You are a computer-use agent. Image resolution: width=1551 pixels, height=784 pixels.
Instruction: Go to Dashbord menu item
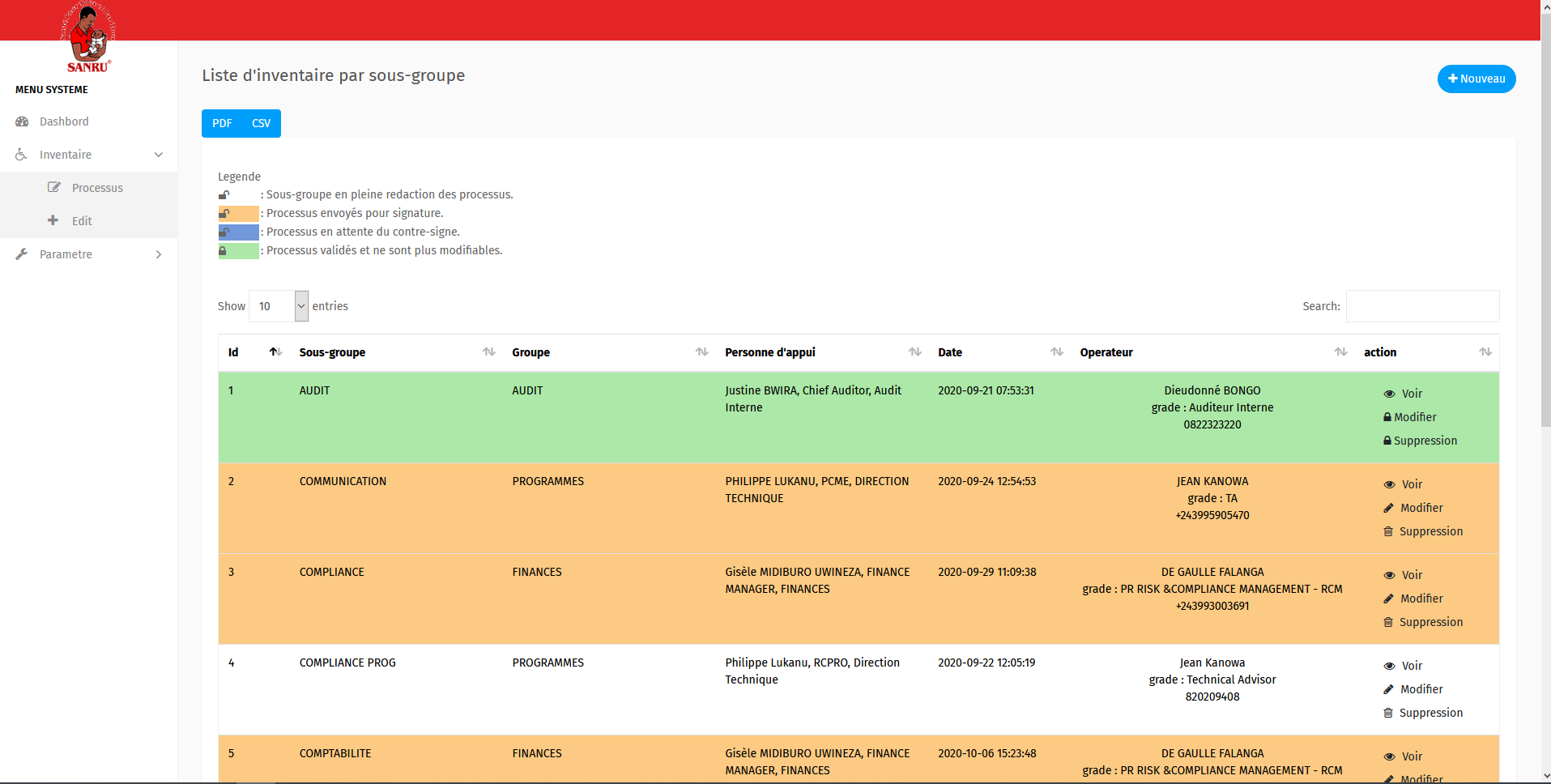64,121
